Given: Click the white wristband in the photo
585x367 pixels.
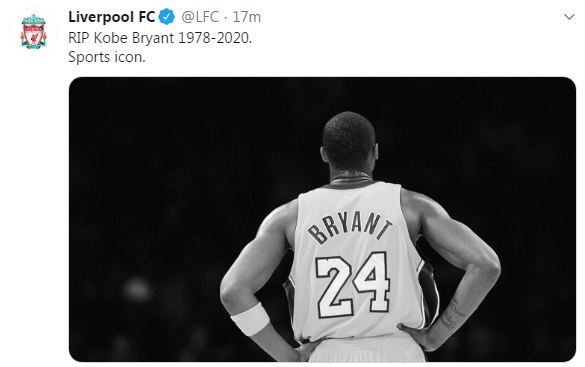Looking at the screenshot, I should (x=250, y=319).
